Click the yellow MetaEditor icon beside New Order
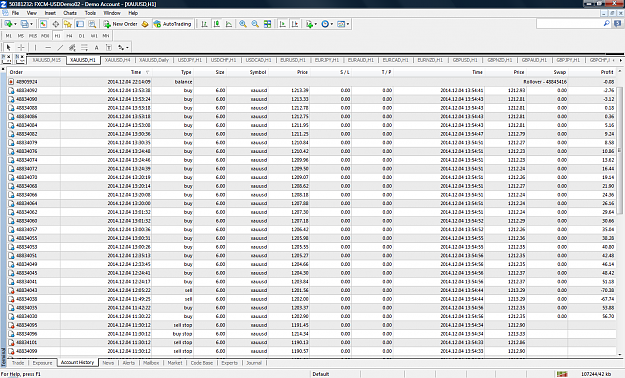625x378 pixels. (x=145, y=24)
